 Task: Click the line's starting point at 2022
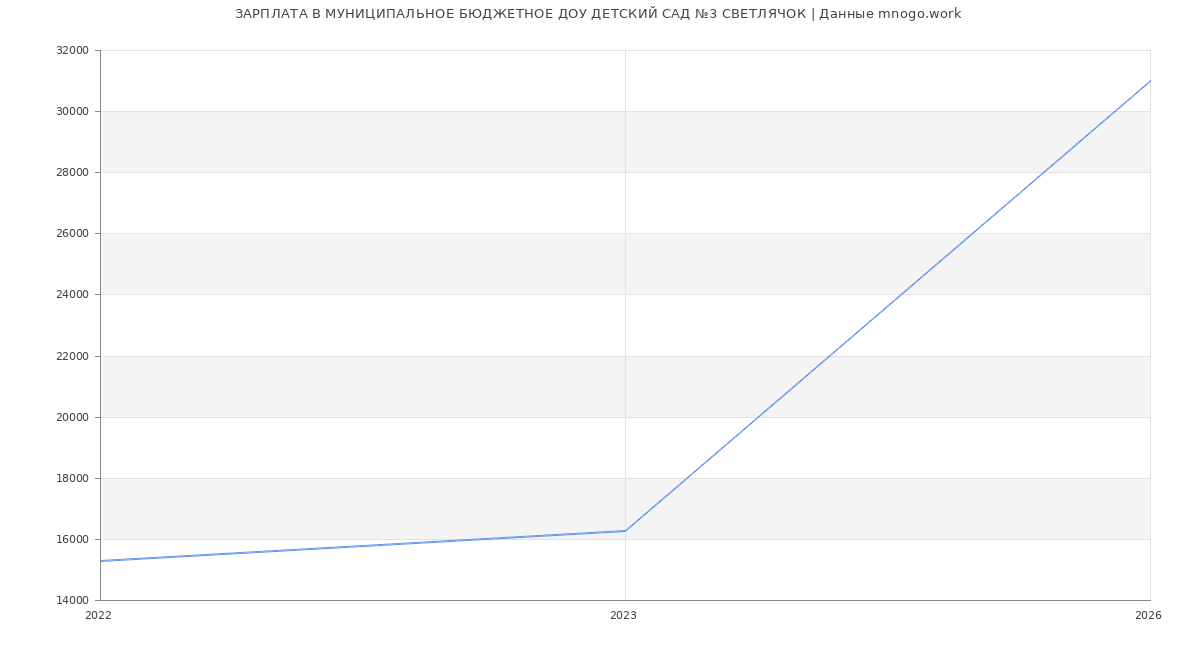pos(100,561)
